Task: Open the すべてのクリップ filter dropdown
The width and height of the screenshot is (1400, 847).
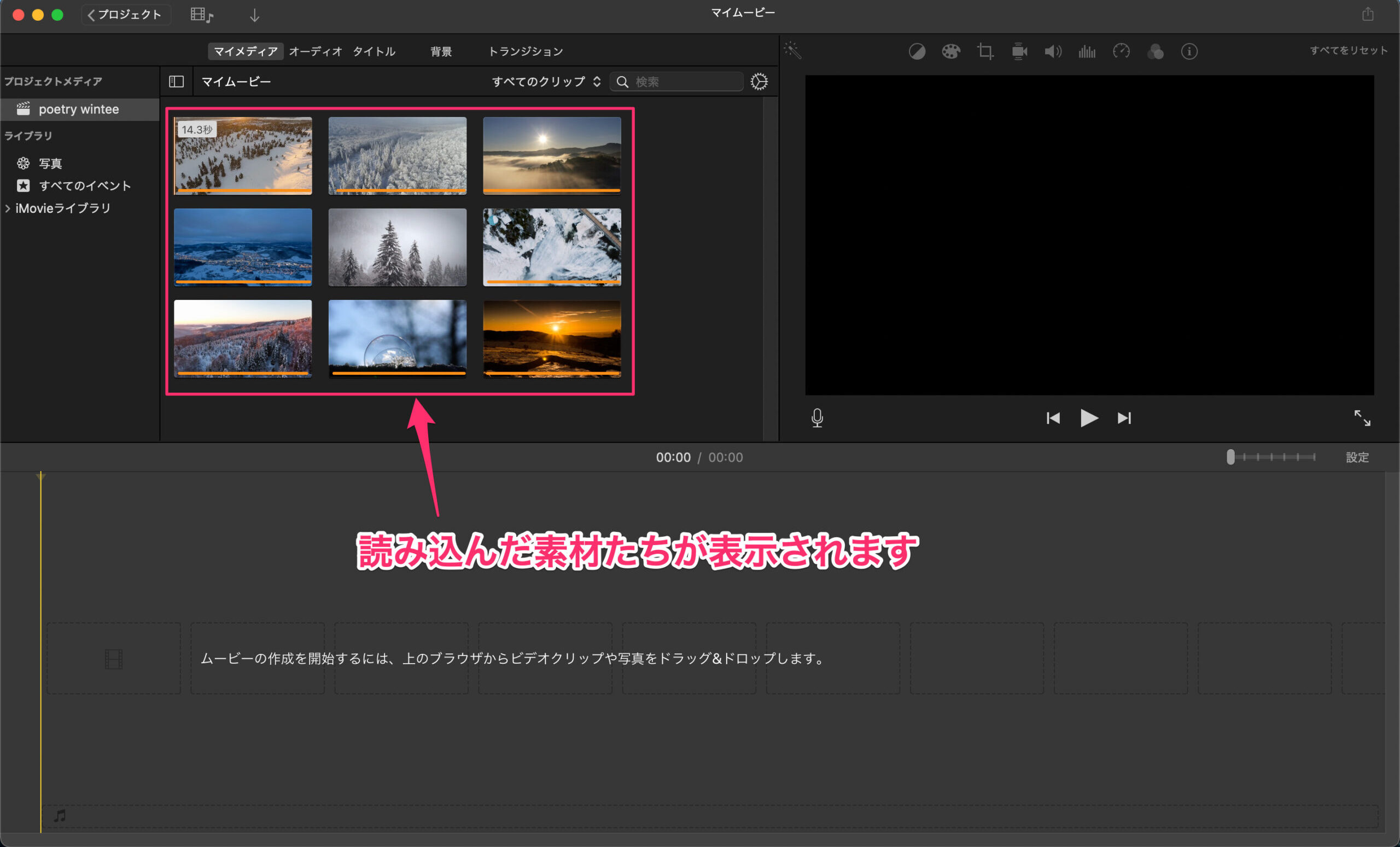Action: pos(545,82)
